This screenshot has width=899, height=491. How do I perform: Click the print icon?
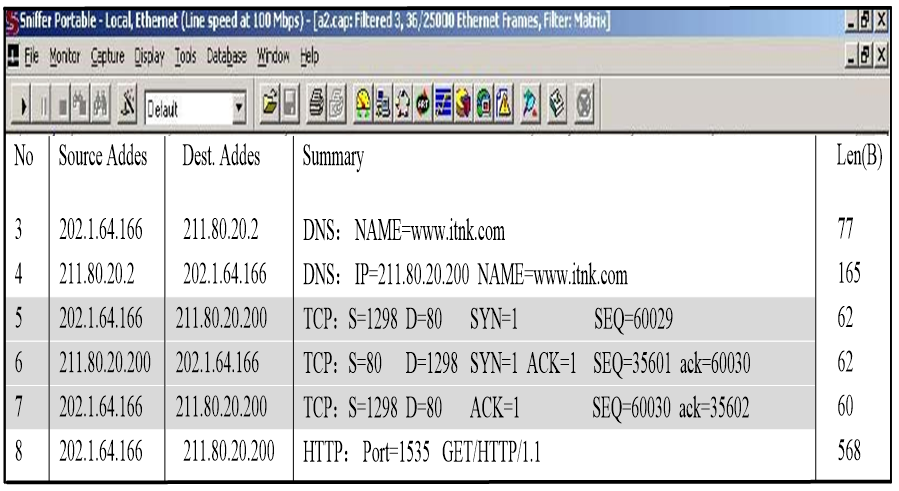point(316,104)
